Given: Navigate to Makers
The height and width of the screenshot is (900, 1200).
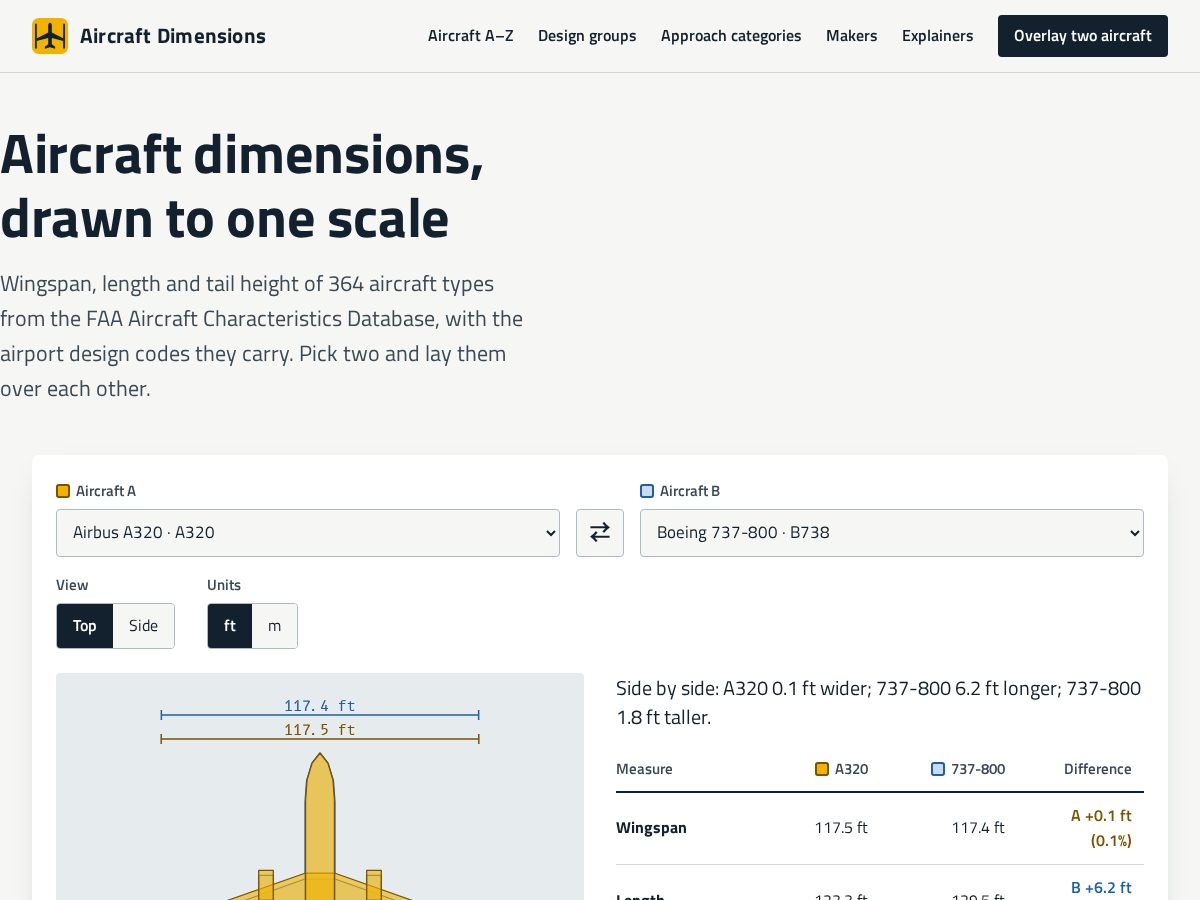Looking at the screenshot, I should coord(852,36).
